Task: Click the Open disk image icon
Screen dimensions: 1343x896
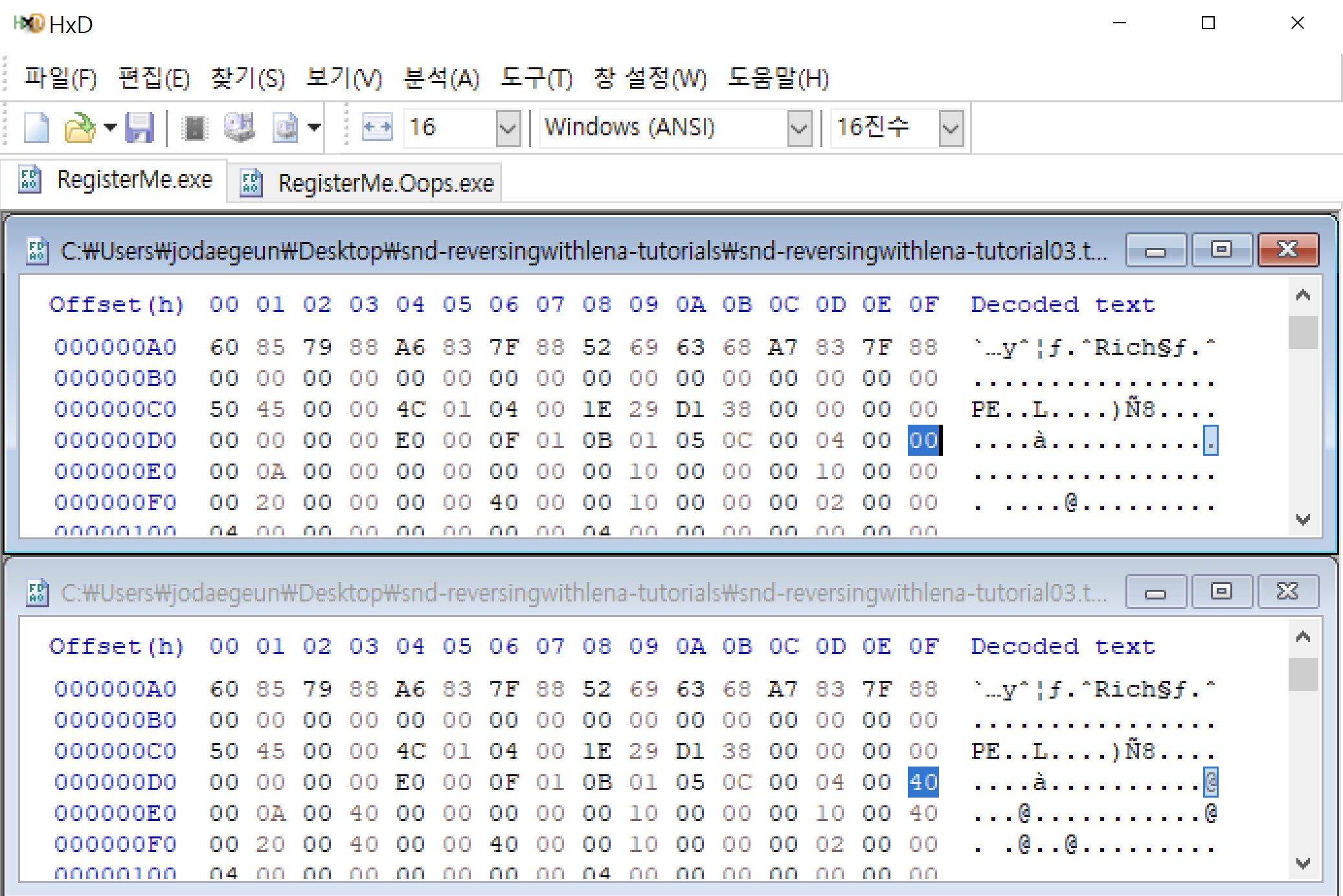Action: click(285, 128)
